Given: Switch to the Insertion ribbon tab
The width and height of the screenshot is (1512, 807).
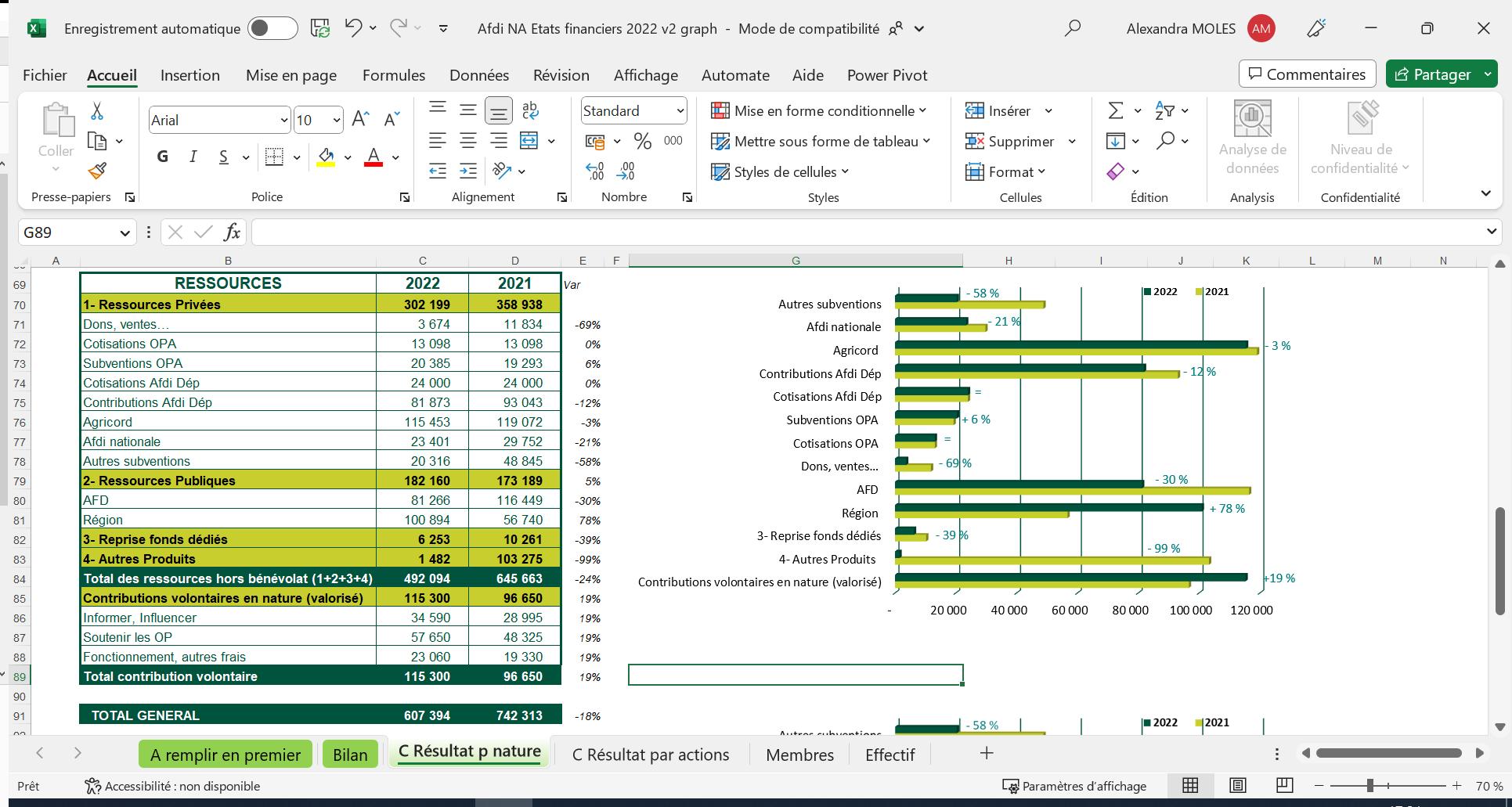Looking at the screenshot, I should (190, 75).
